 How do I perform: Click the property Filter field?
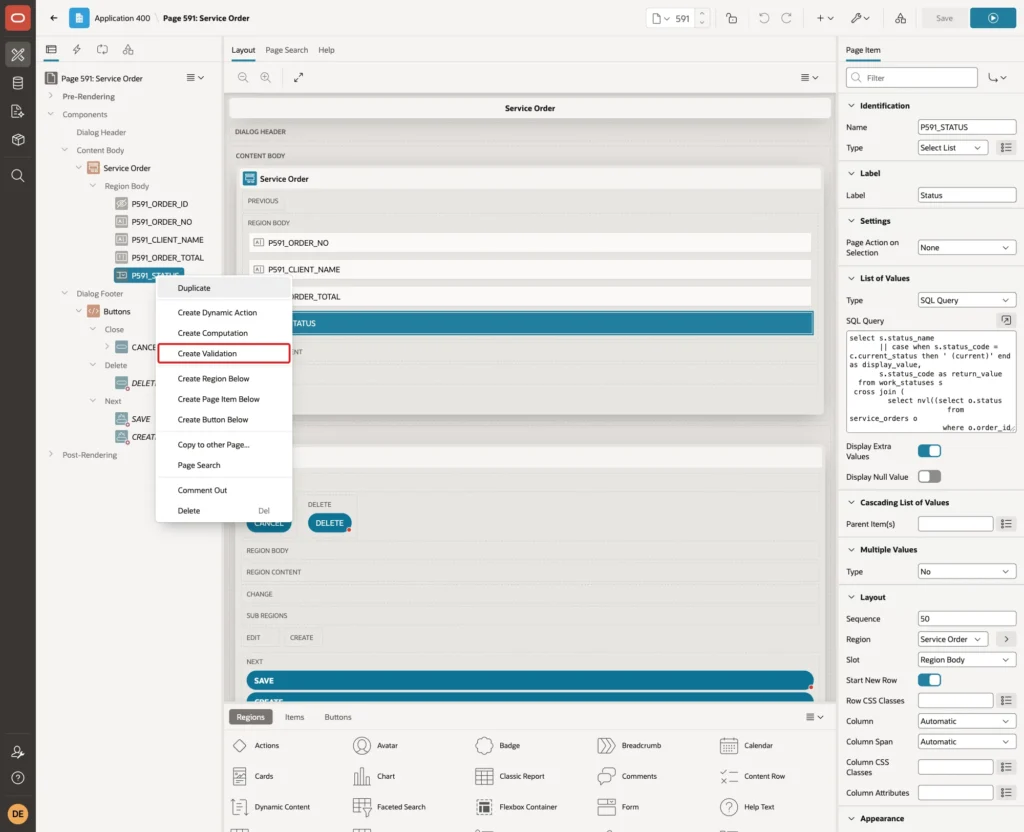point(912,78)
